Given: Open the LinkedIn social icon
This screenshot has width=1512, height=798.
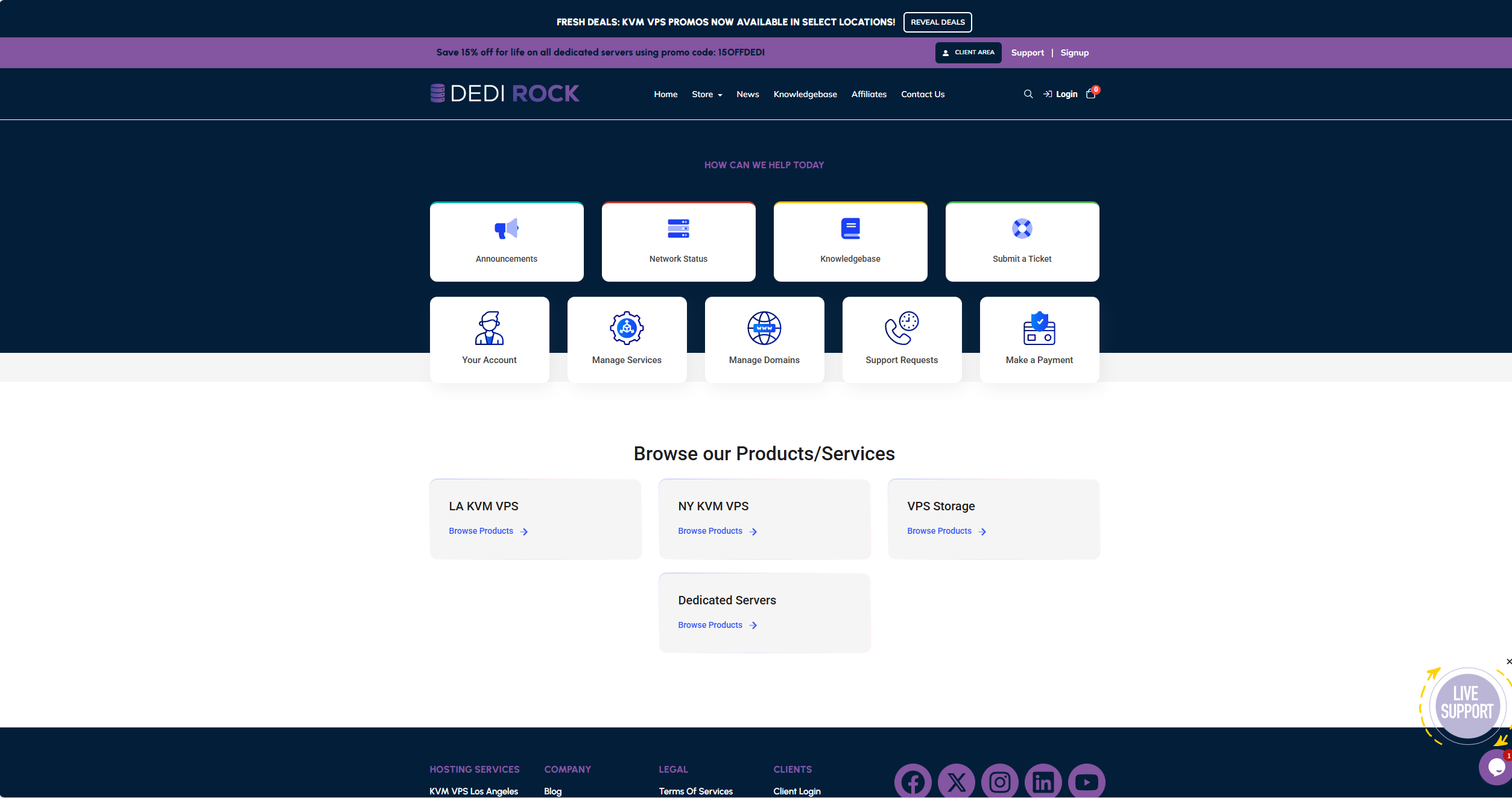Looking at the screenshot, I should 1043,782.
